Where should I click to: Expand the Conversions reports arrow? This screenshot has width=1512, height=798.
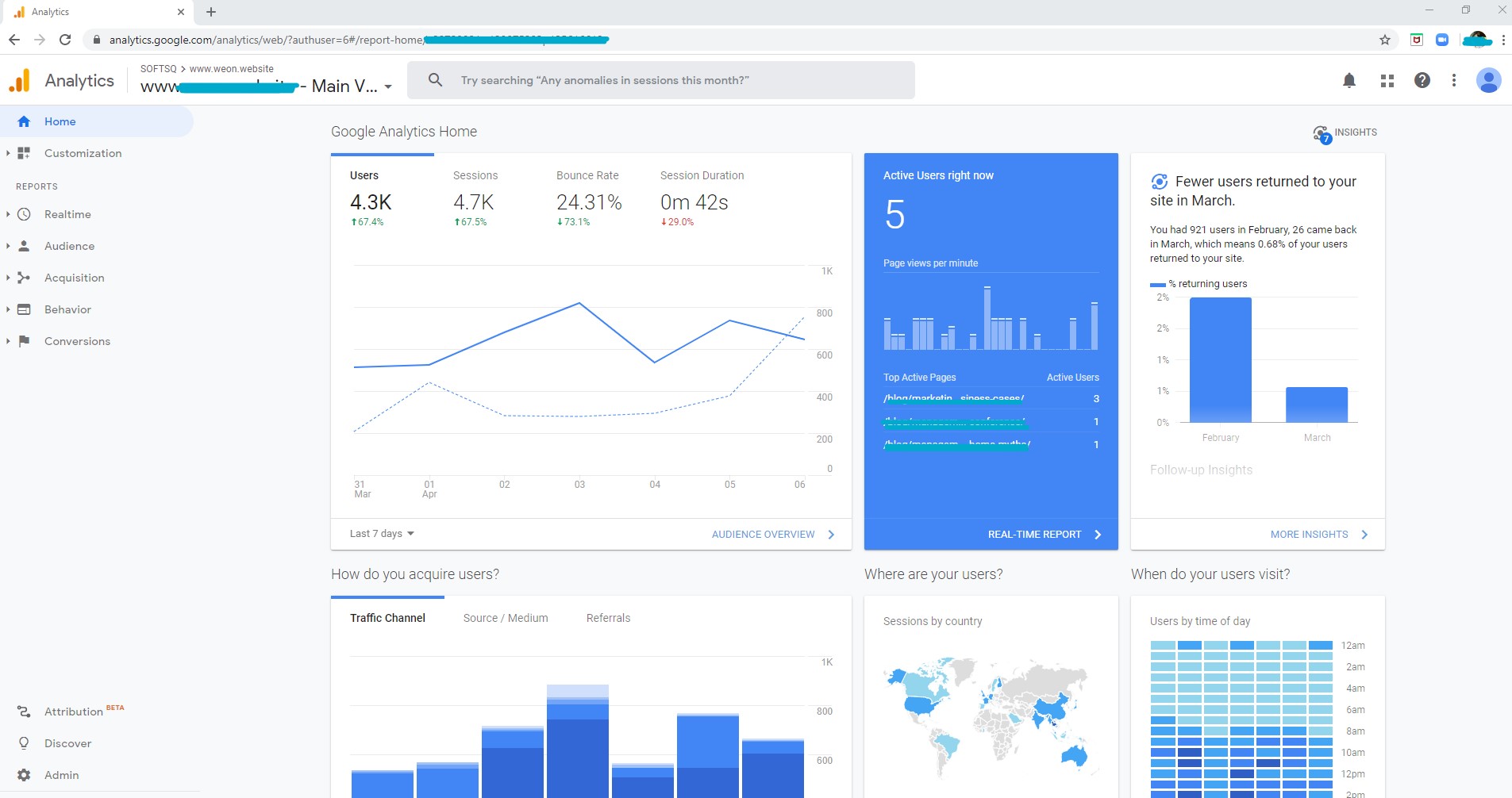[8, 341]
